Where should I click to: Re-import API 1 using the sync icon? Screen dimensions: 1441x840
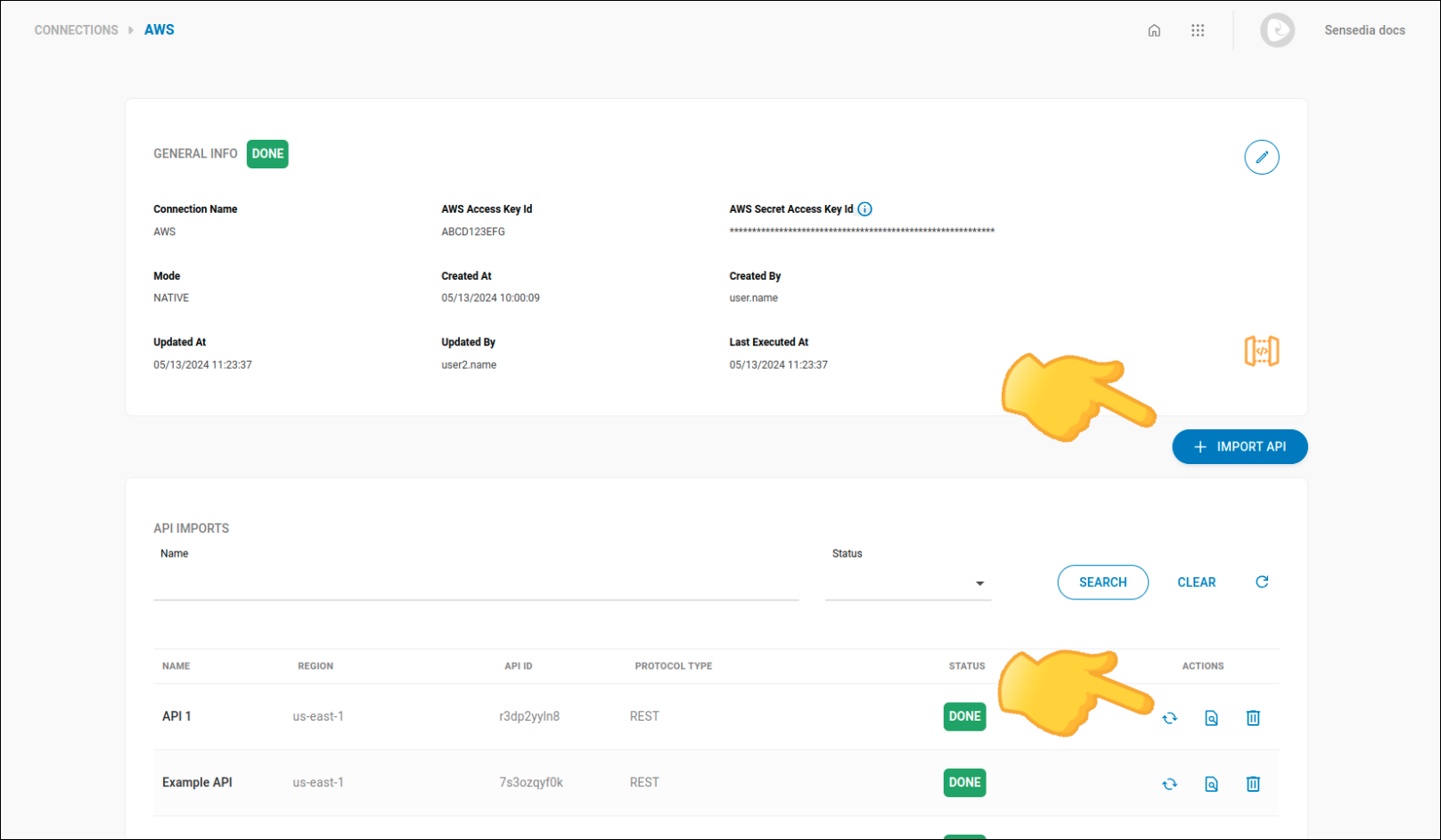[1169, 717]
